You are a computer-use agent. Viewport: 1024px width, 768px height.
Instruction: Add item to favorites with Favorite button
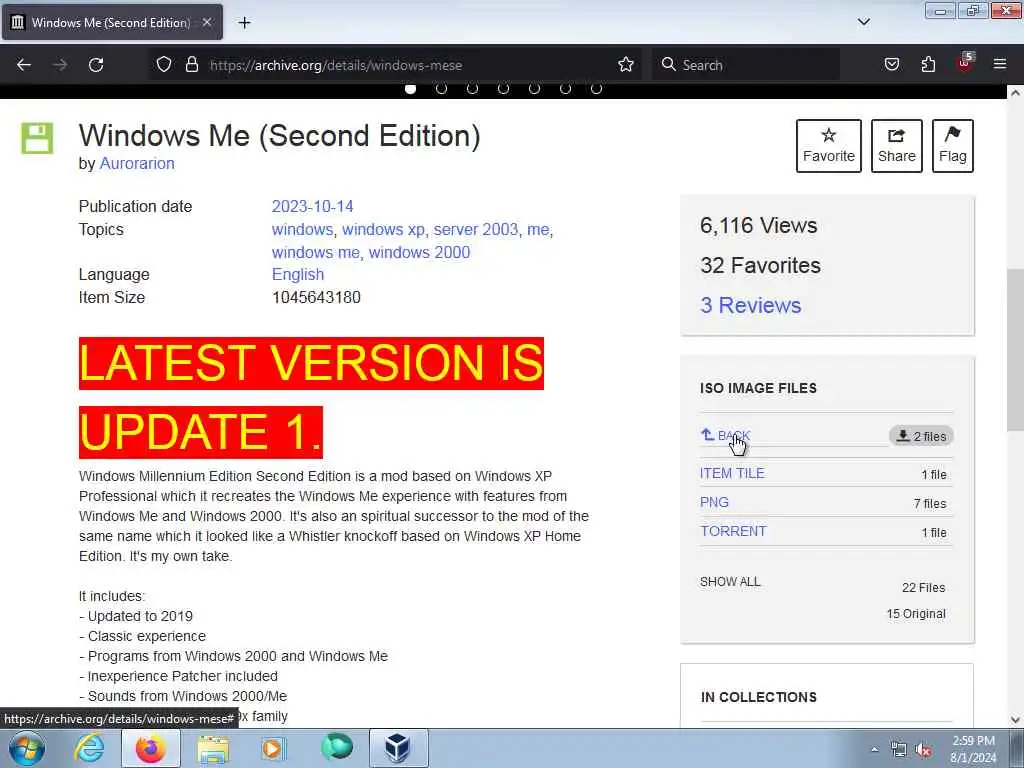pyautogui.click(x=829, y=146)
